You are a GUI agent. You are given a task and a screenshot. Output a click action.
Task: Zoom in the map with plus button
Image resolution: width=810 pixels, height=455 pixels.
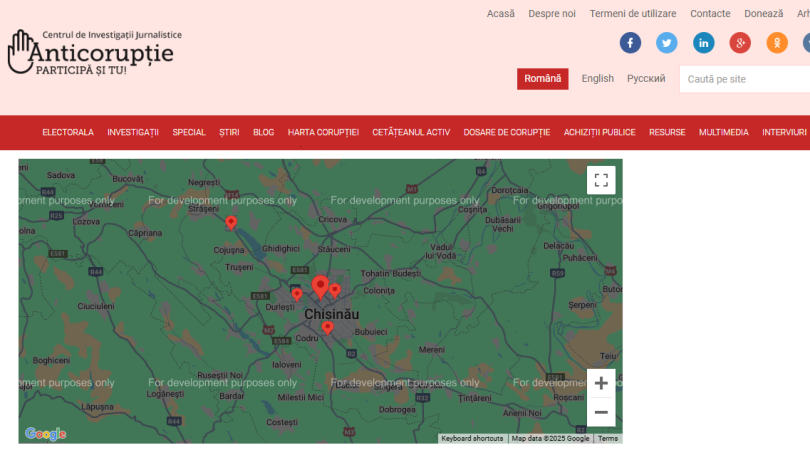[x=601, y=383]
